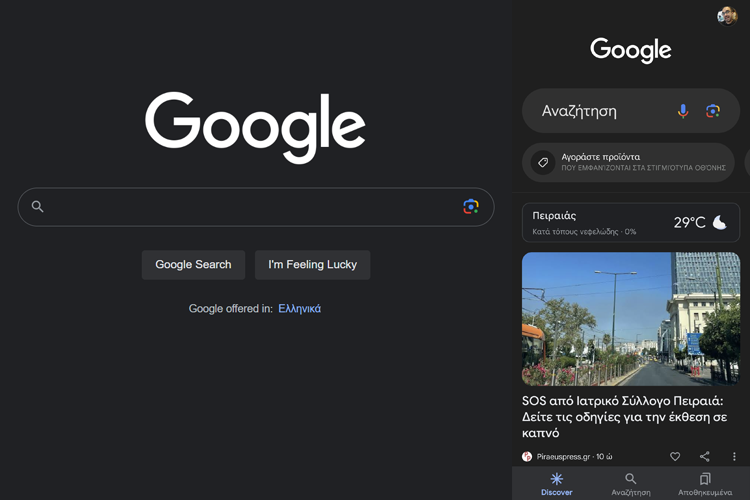Switch to the Αποθηκευμένα saved tab
Image resolution: width=750 pixels, height=500 pixels.
[x=705, y=484]
